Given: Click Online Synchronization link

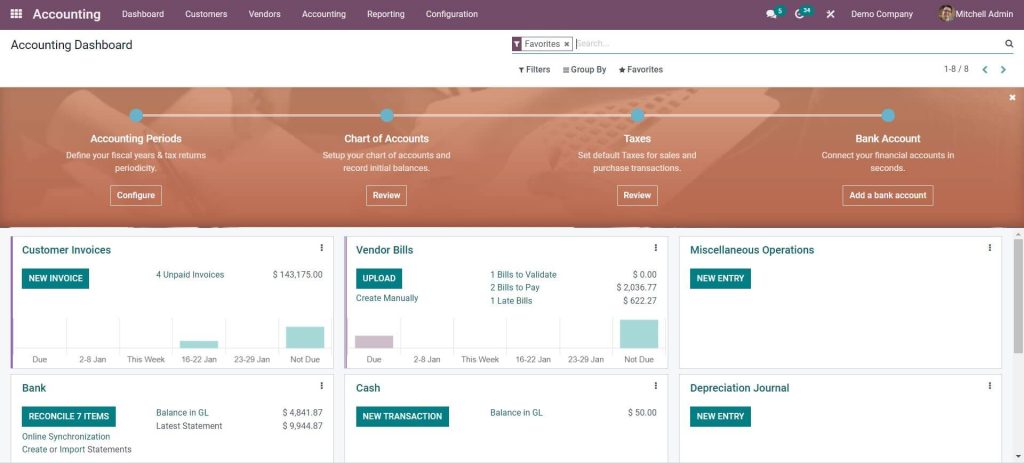Looking at the screenshot, I should tap(66, 437).
